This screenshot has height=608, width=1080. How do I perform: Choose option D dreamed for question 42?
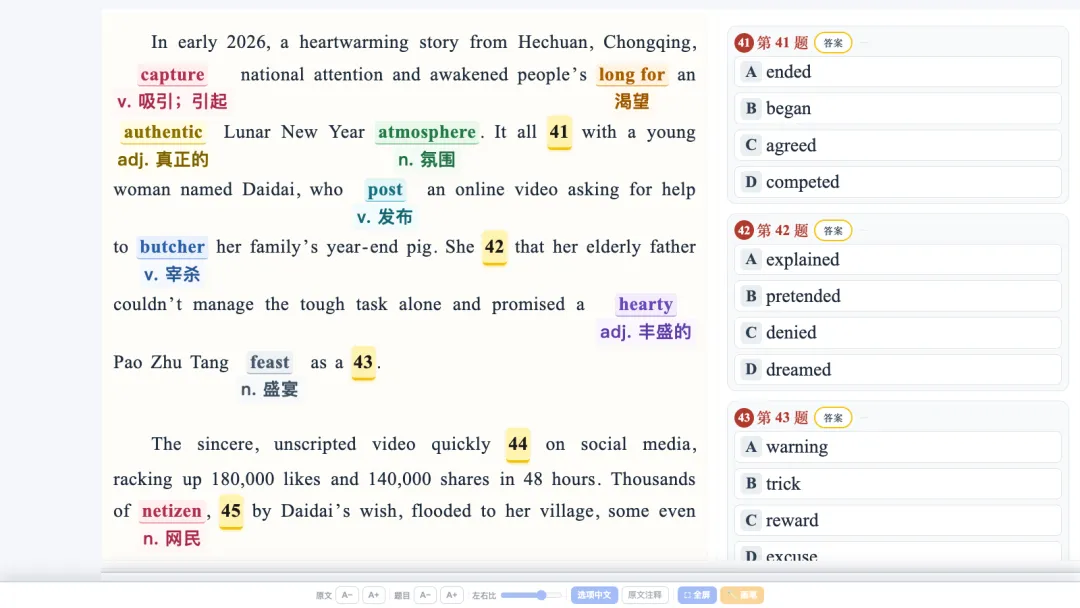click(x=898, y=370)
